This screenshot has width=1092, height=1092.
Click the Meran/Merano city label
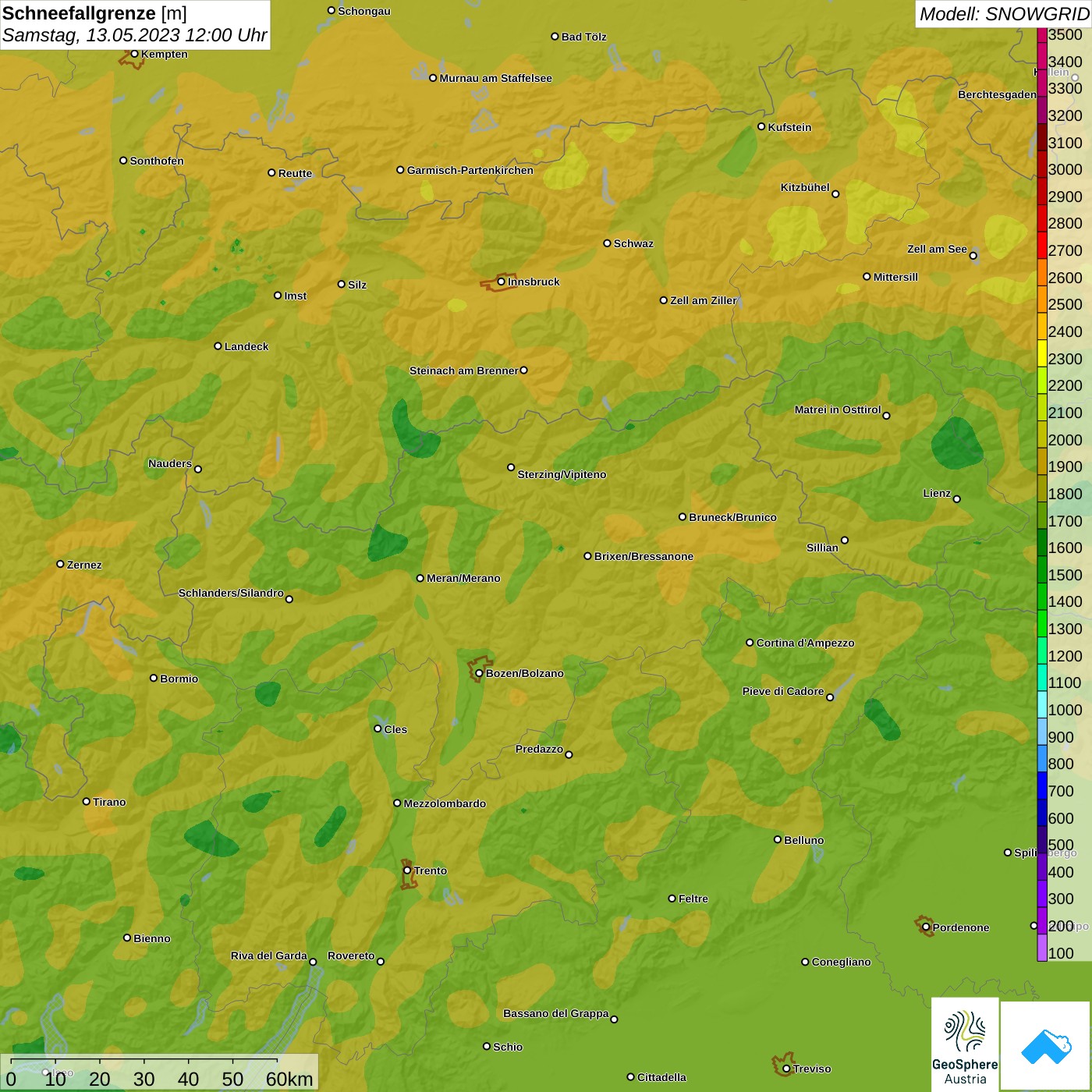coord(463,578)
